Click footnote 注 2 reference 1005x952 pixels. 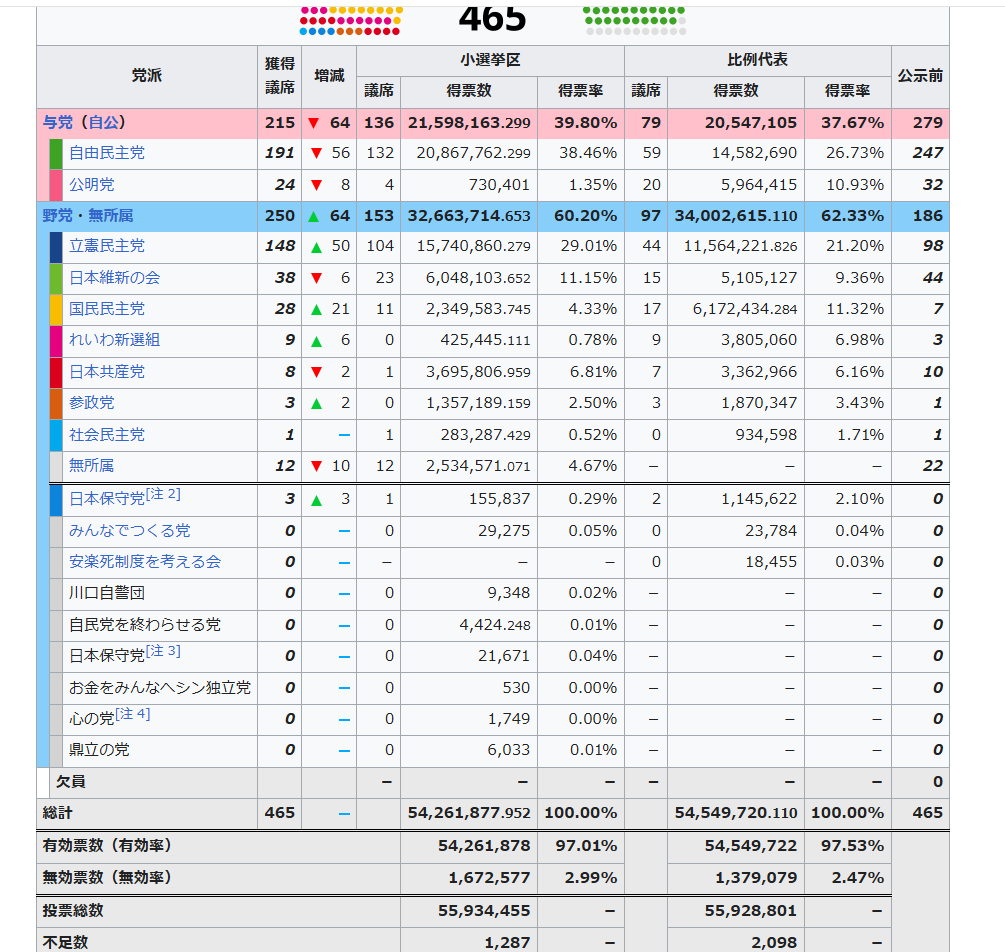[163, 494]
